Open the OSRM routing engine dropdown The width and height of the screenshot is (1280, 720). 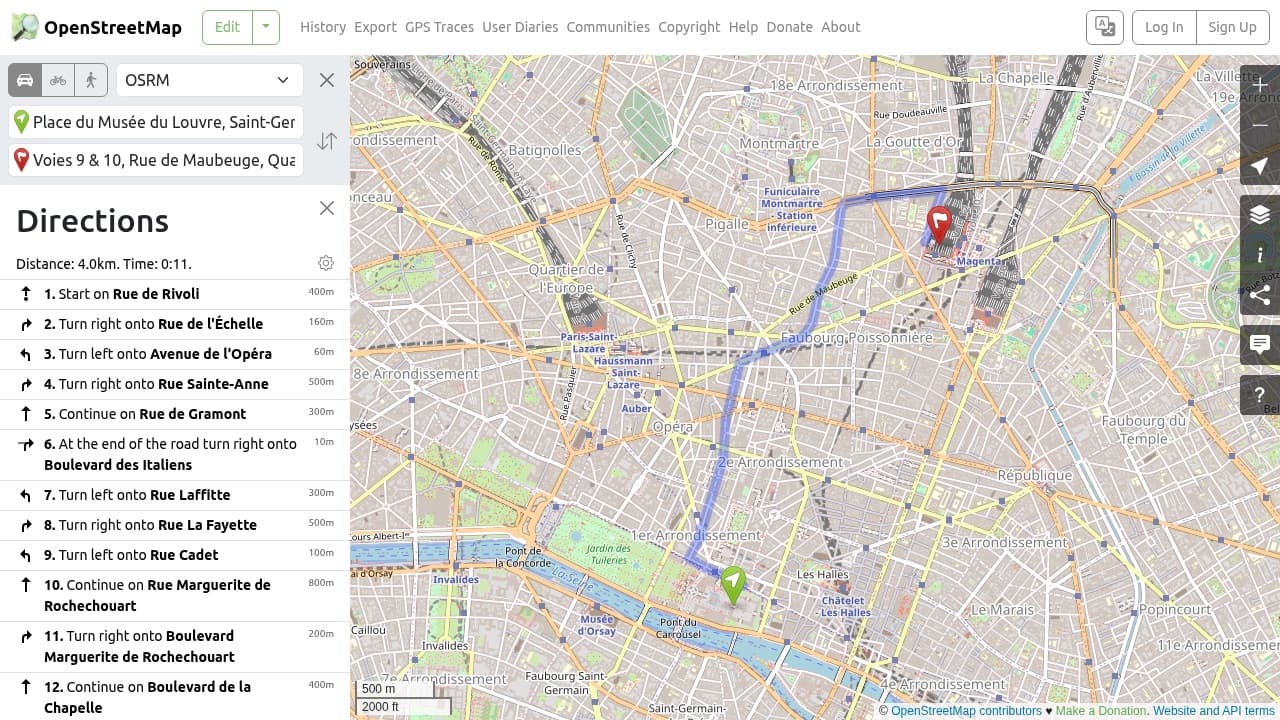click(x=210, y=80)
